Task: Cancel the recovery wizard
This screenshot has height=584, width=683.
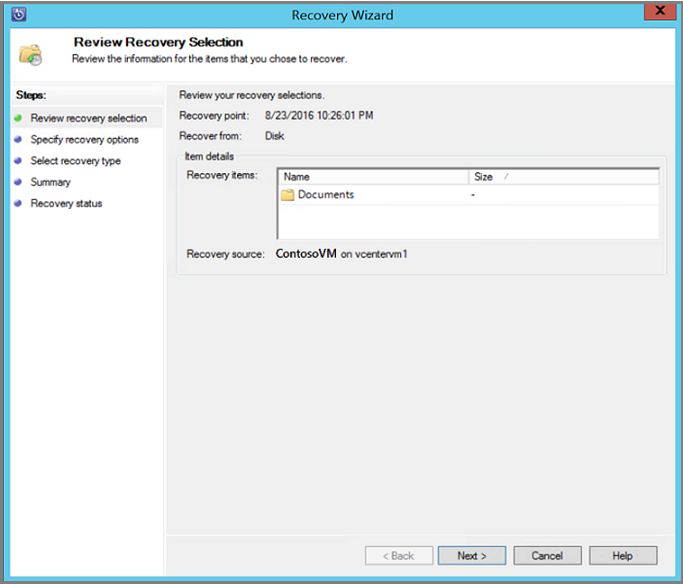Action: coord(547,556)
